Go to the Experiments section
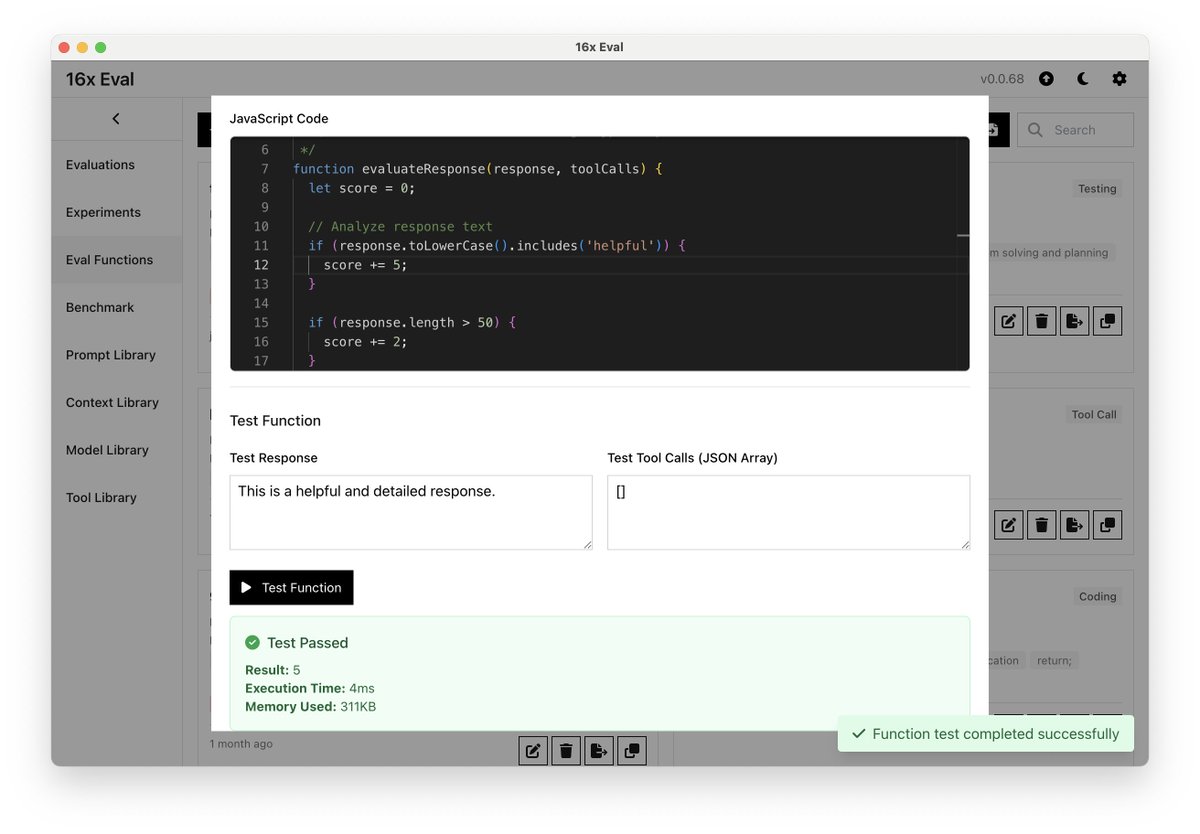 [103, 212]
